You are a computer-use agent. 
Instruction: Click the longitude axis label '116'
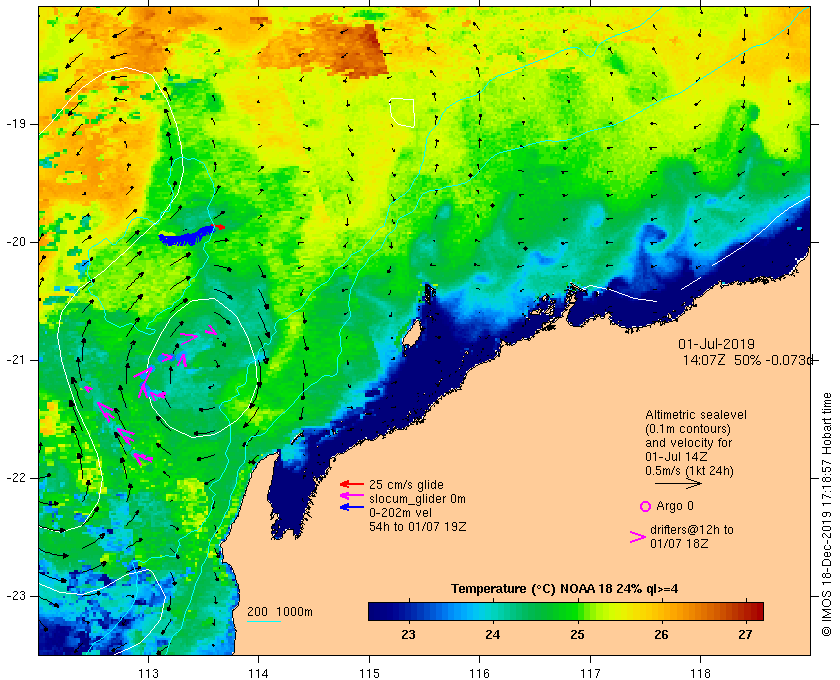click(479, 674)
